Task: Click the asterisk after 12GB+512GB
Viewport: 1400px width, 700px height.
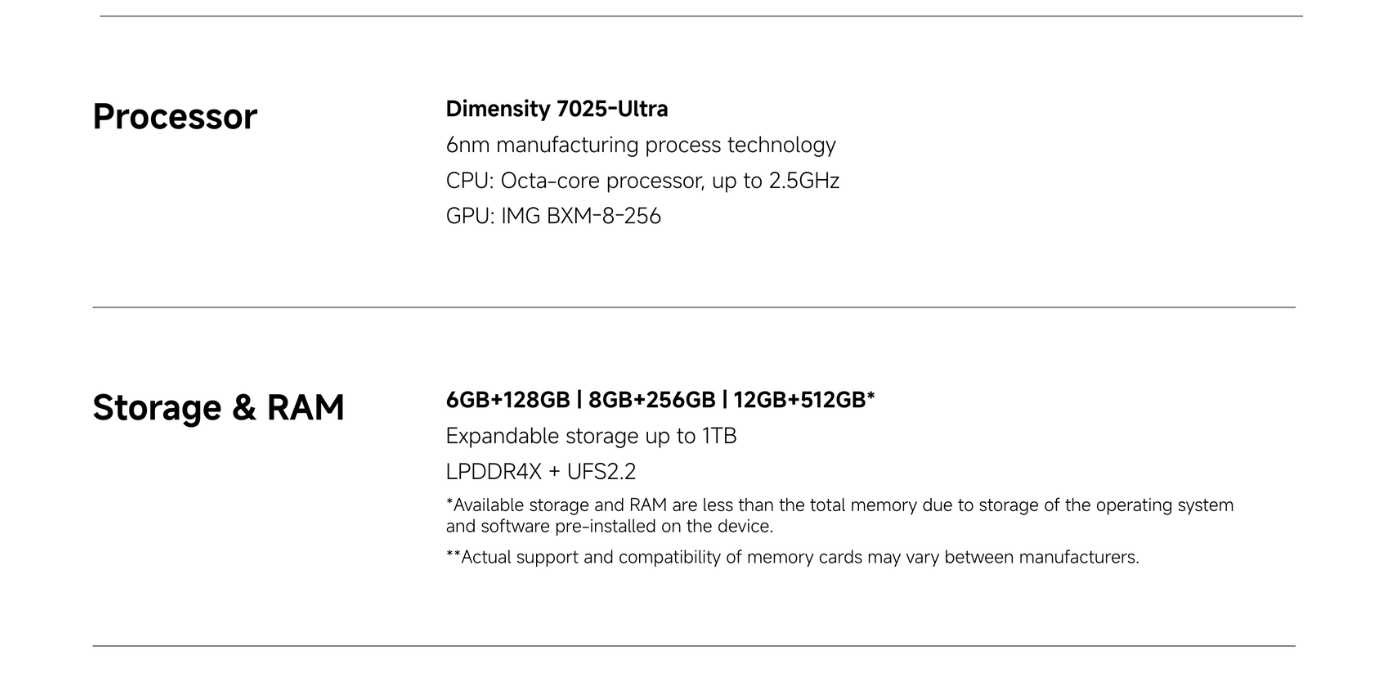Action: pos(871,396)
